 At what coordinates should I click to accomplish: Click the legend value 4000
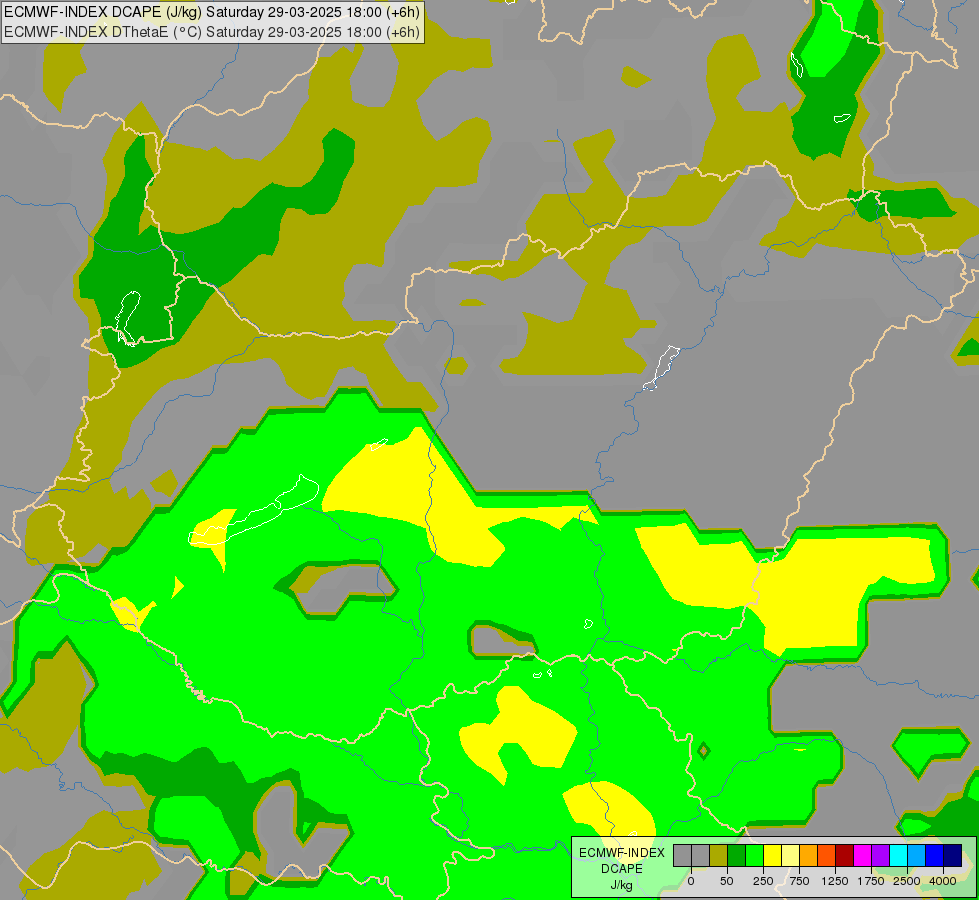(943, 881)
